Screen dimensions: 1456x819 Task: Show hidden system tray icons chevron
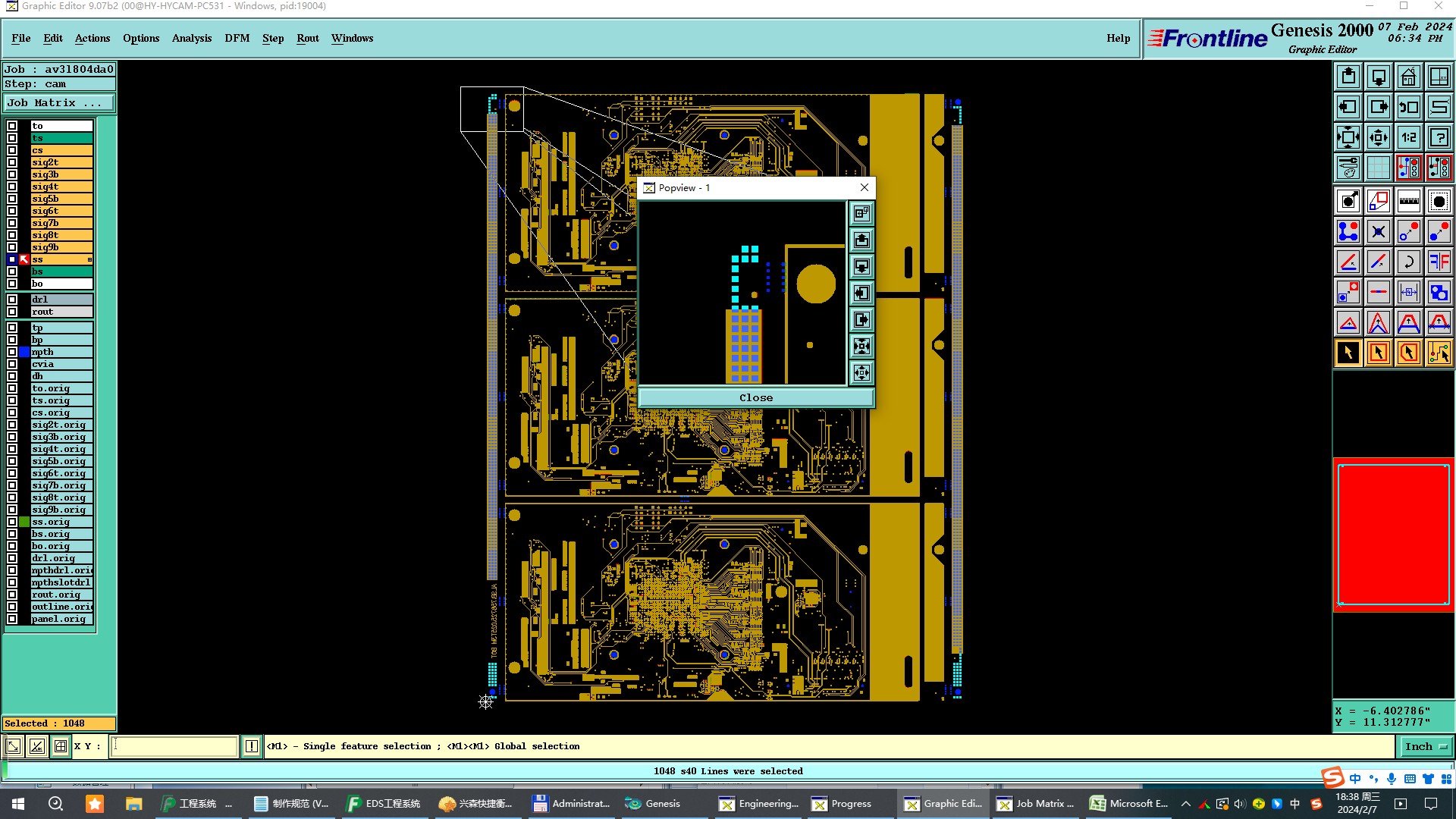point(1186,804)
